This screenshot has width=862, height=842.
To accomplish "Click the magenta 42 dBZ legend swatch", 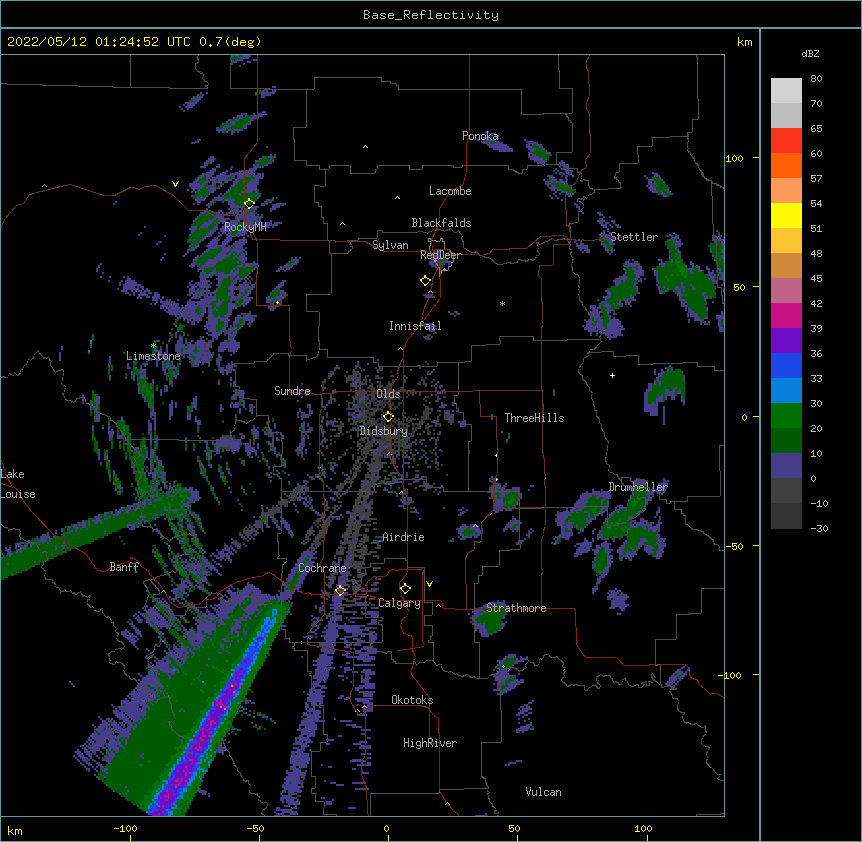I will click(786, 315).
